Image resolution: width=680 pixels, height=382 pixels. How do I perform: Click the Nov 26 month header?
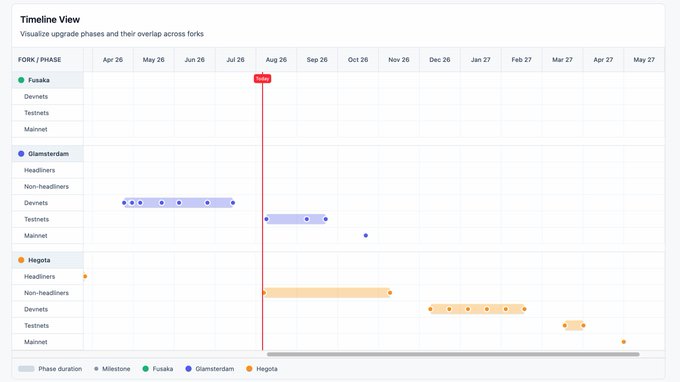(399, 59)
